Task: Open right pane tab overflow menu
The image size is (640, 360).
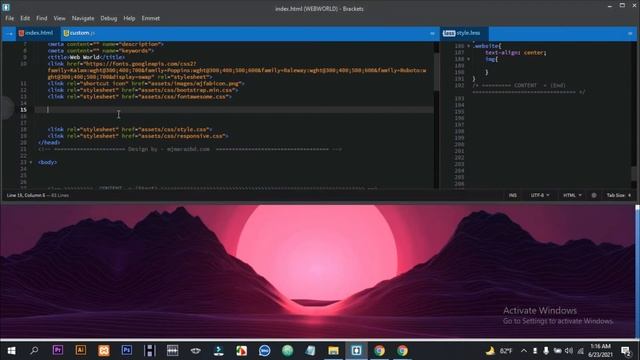Action: click(630, 33)
